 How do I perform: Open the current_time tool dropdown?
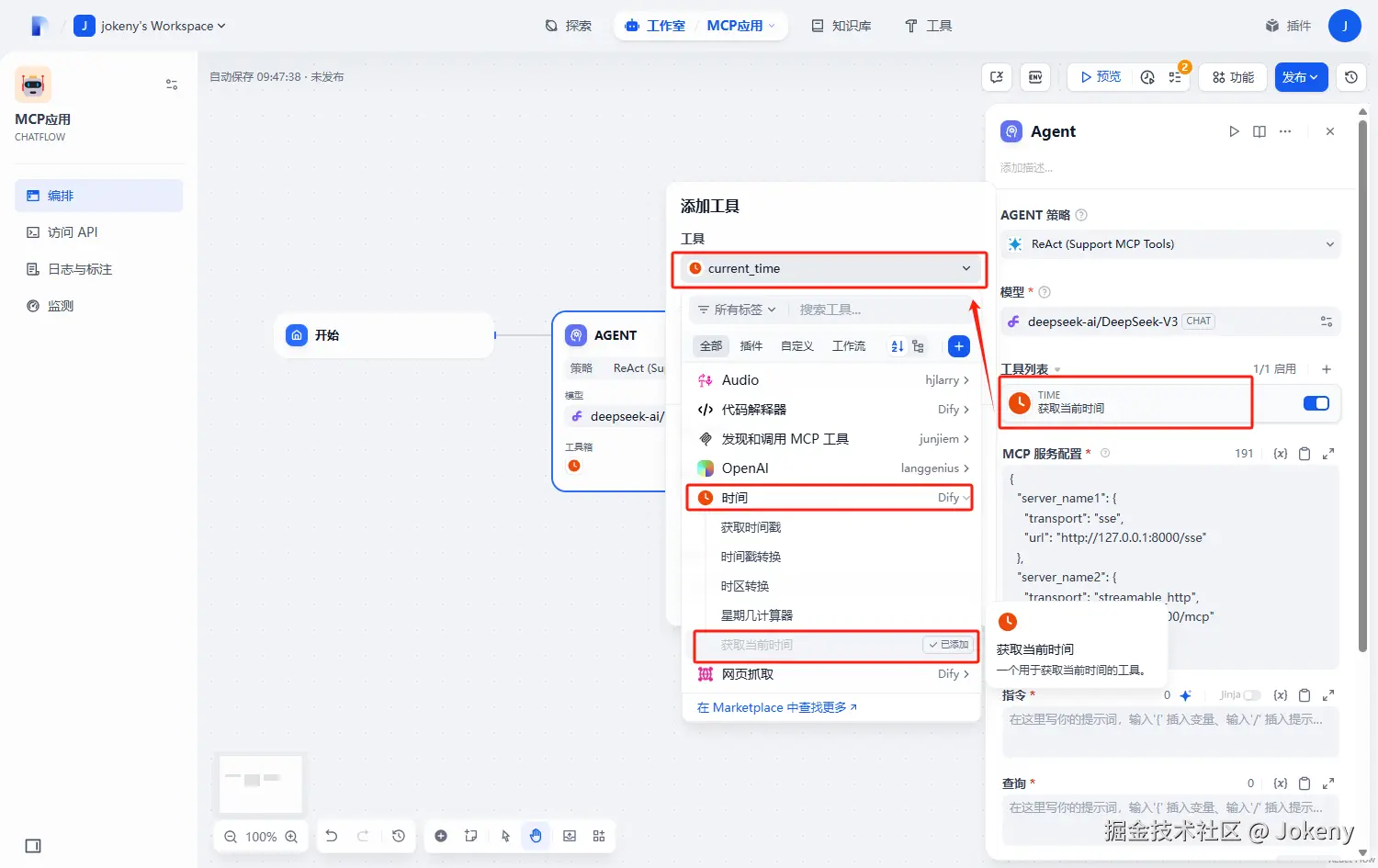830,268
